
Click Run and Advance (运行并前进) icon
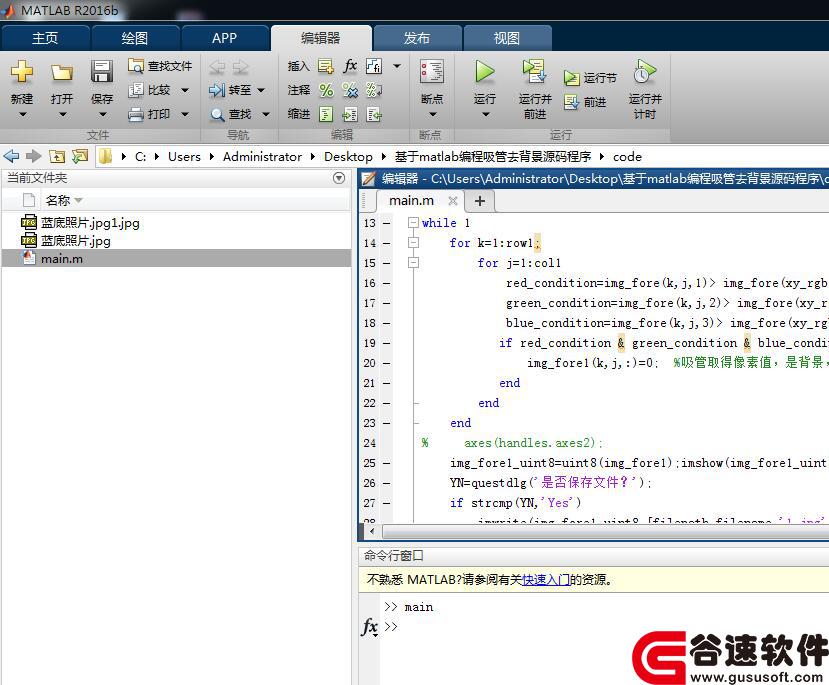(x=535, y=72)
